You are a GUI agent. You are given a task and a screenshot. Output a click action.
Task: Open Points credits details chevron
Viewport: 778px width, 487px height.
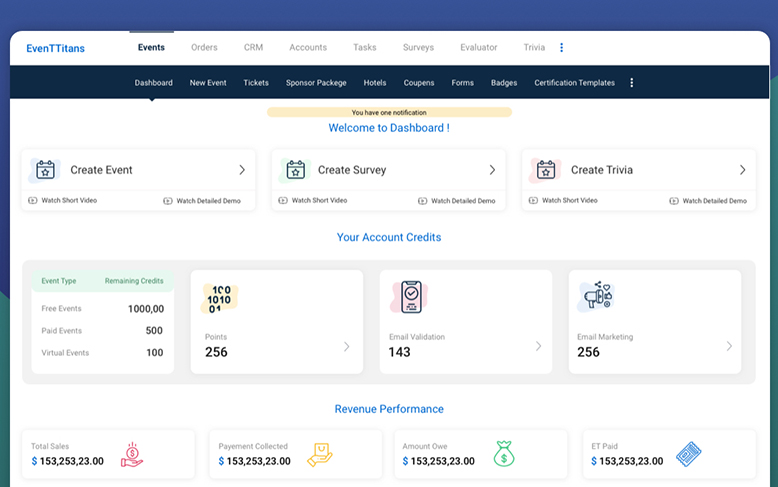click(347, 347)
